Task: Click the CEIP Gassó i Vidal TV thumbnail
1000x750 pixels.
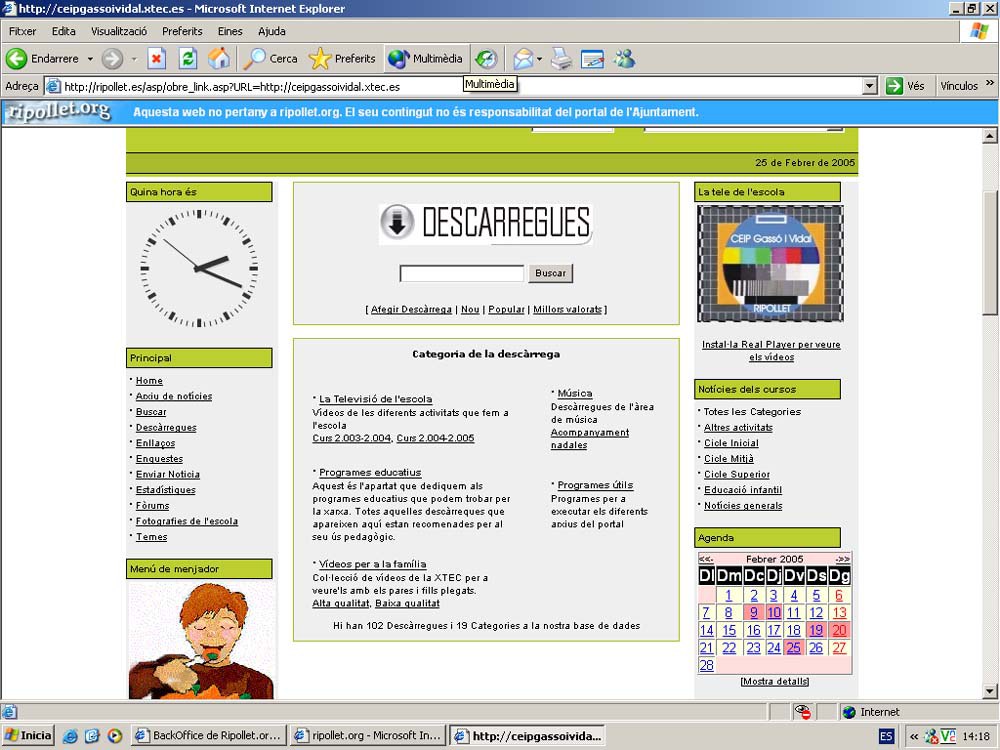Action: click(770, 264)
